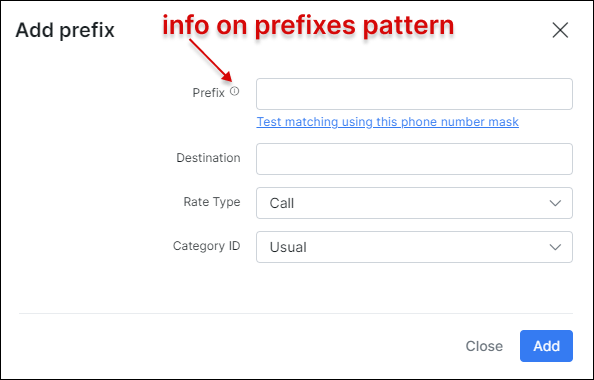Click the chevron arrow in Rate Type field
Screen dimensions: 594x380
[555, 203]
